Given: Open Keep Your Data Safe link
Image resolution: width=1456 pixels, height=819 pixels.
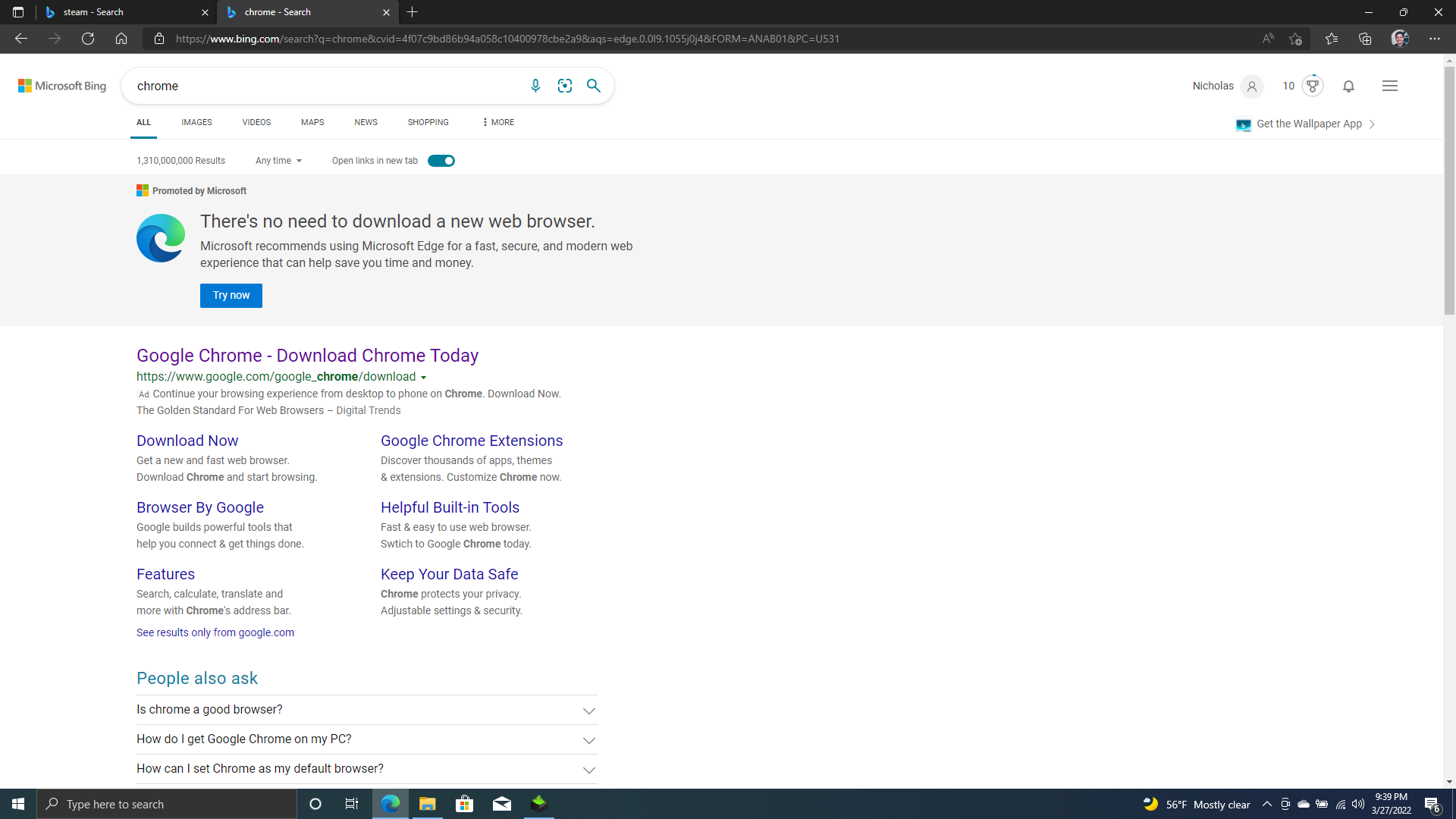Looking at the screenshot, I should [x=449, y=574].
